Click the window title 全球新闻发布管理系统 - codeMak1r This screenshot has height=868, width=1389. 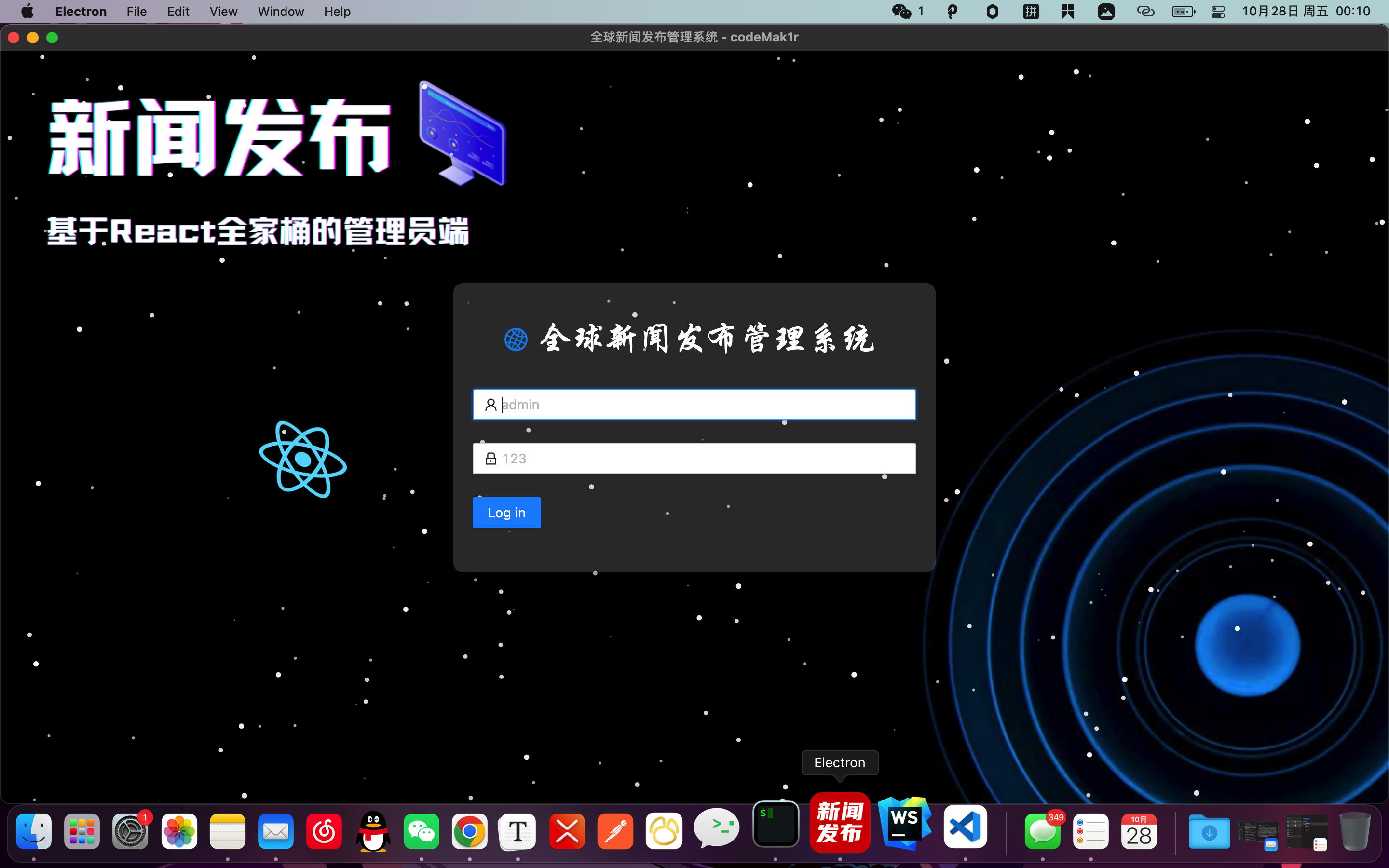coord(694,37)
